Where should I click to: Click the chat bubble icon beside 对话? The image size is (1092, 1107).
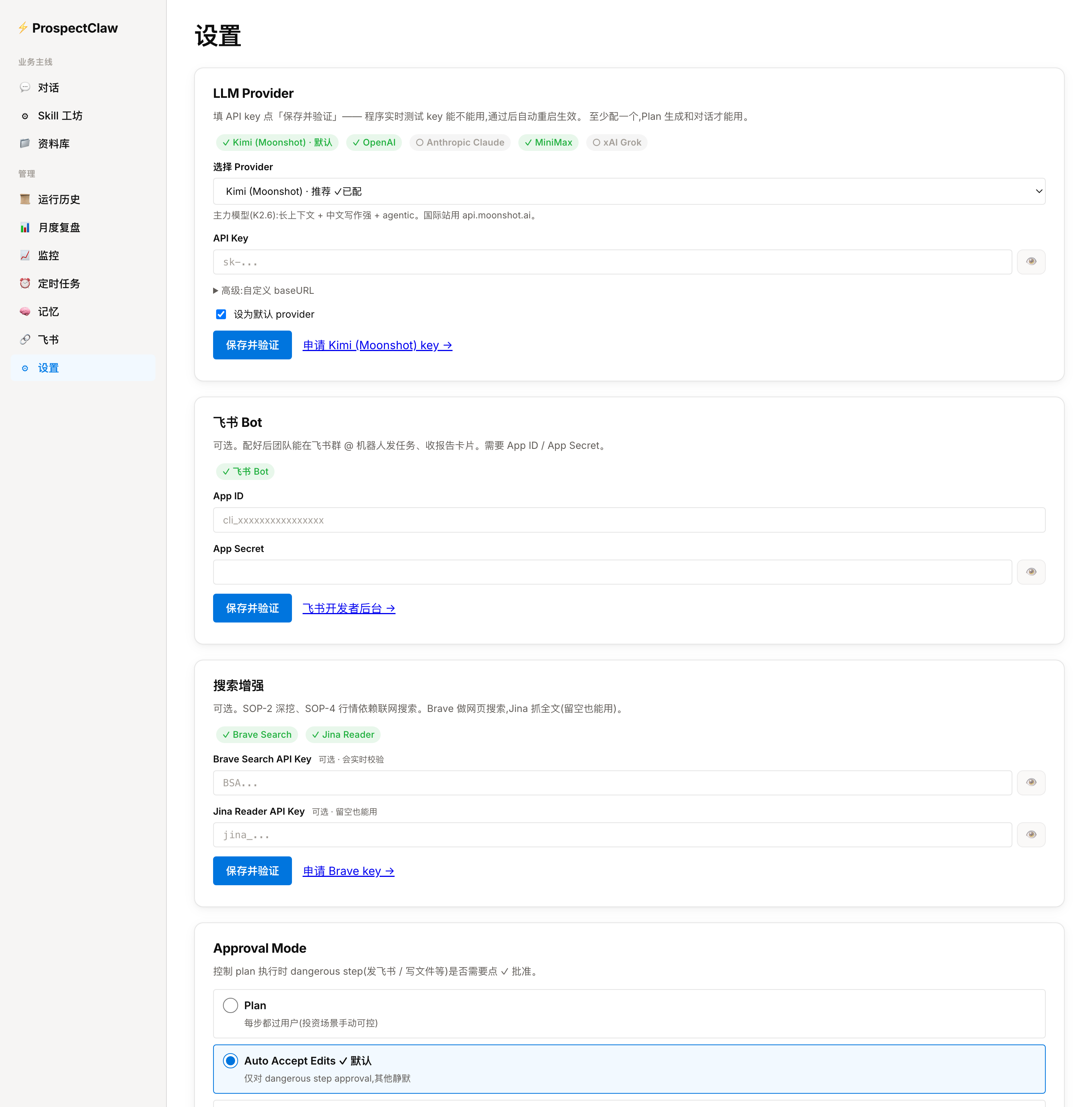[25, 87]
